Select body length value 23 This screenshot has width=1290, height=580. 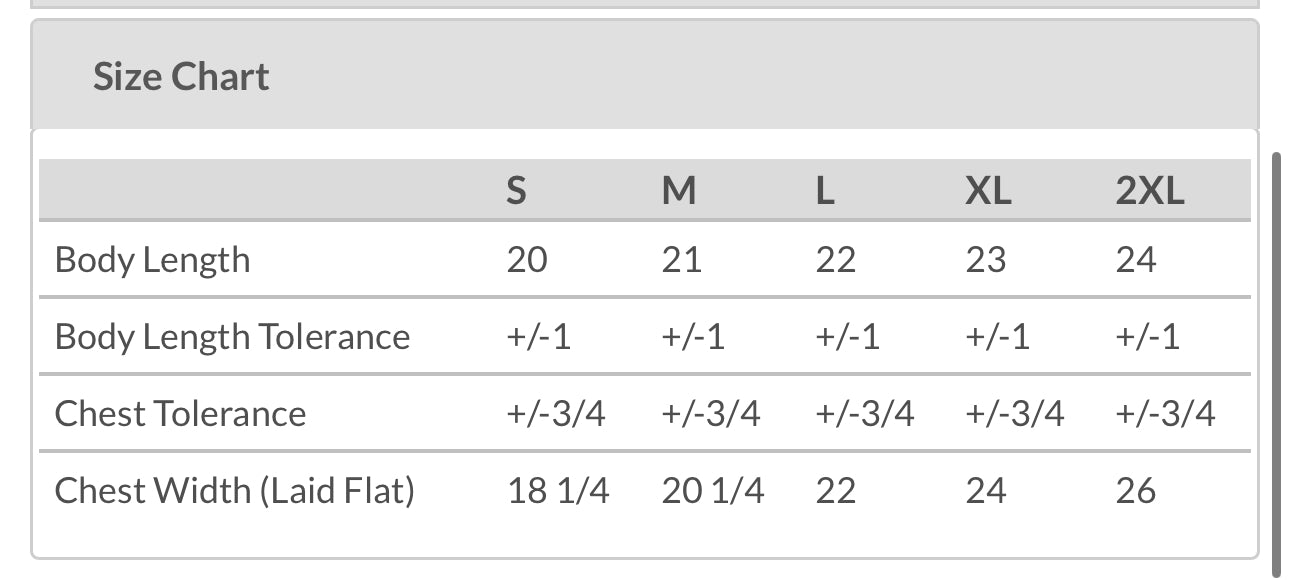click(x=985, y=260)
